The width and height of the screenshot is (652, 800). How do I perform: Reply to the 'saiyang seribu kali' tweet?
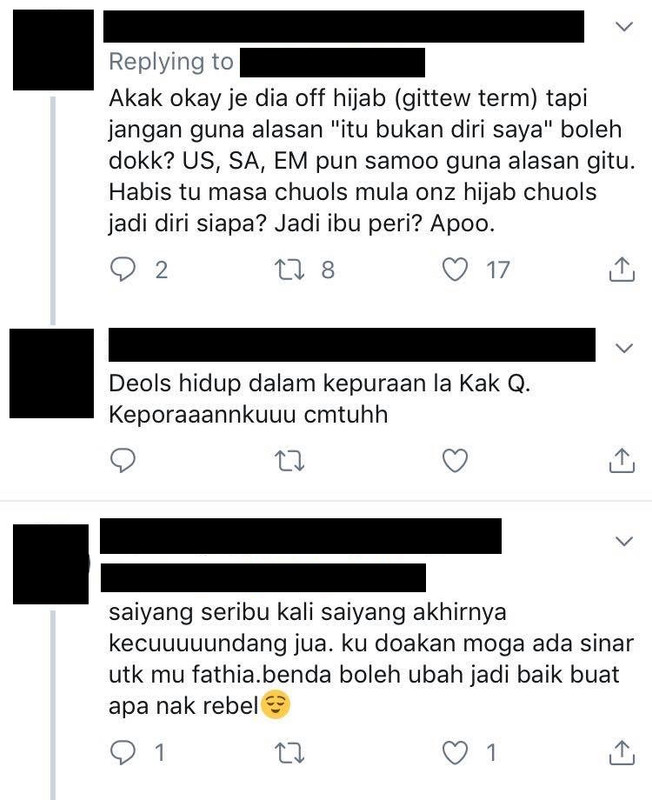click(123, 753)
